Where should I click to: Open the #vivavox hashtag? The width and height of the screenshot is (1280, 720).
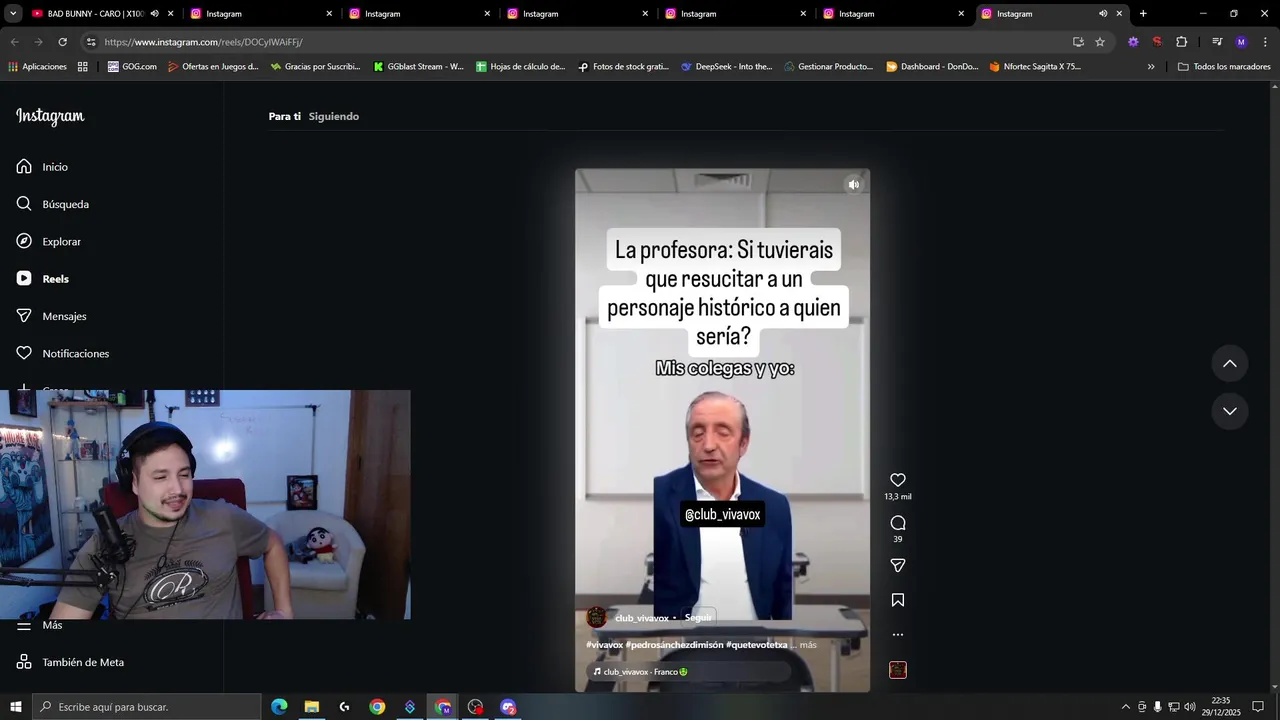coord(605,645)
